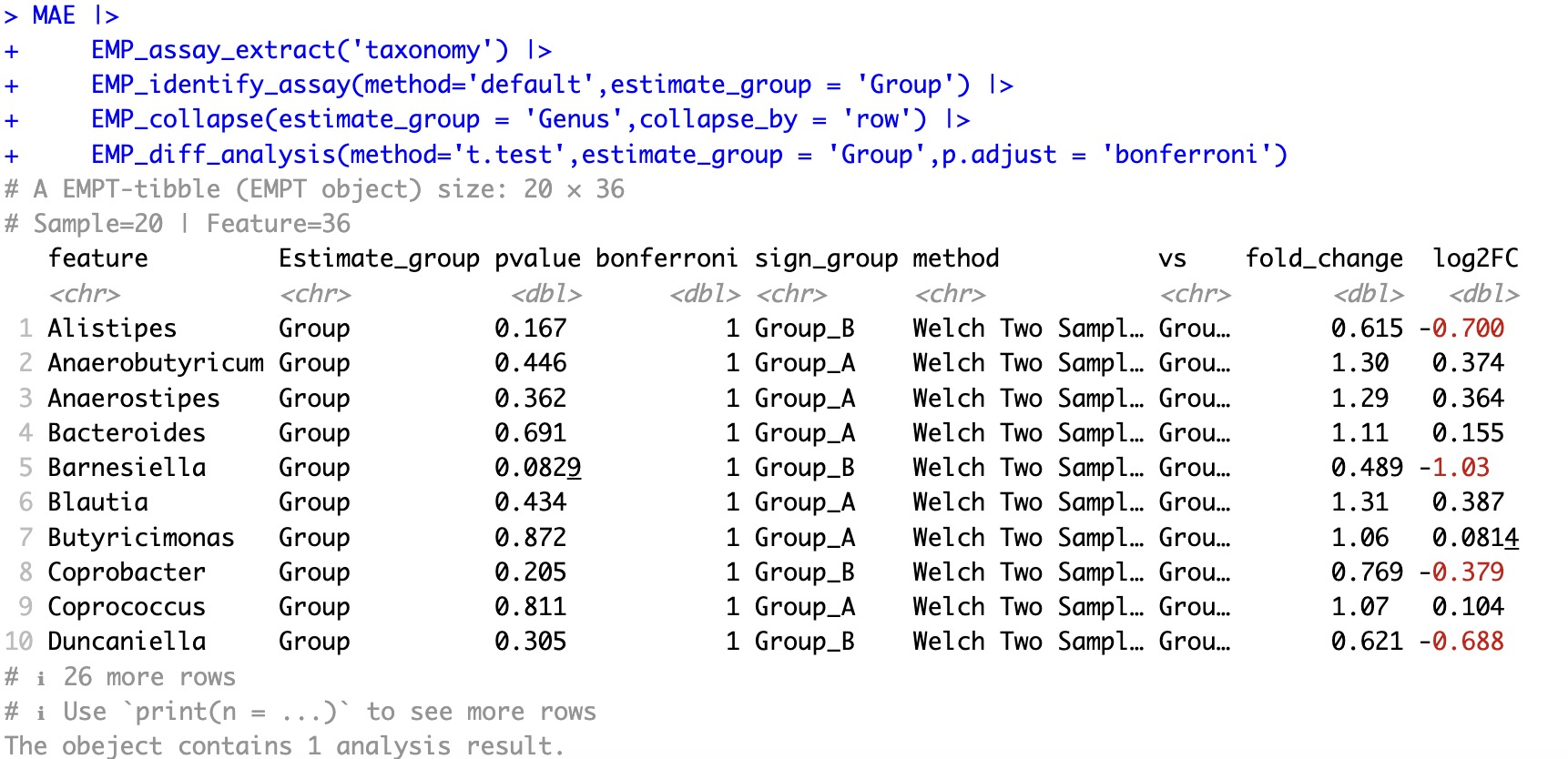Click the Blautia sign_group value Group_A
This screenshot has width=1568, height=759.
coord(804,502)
